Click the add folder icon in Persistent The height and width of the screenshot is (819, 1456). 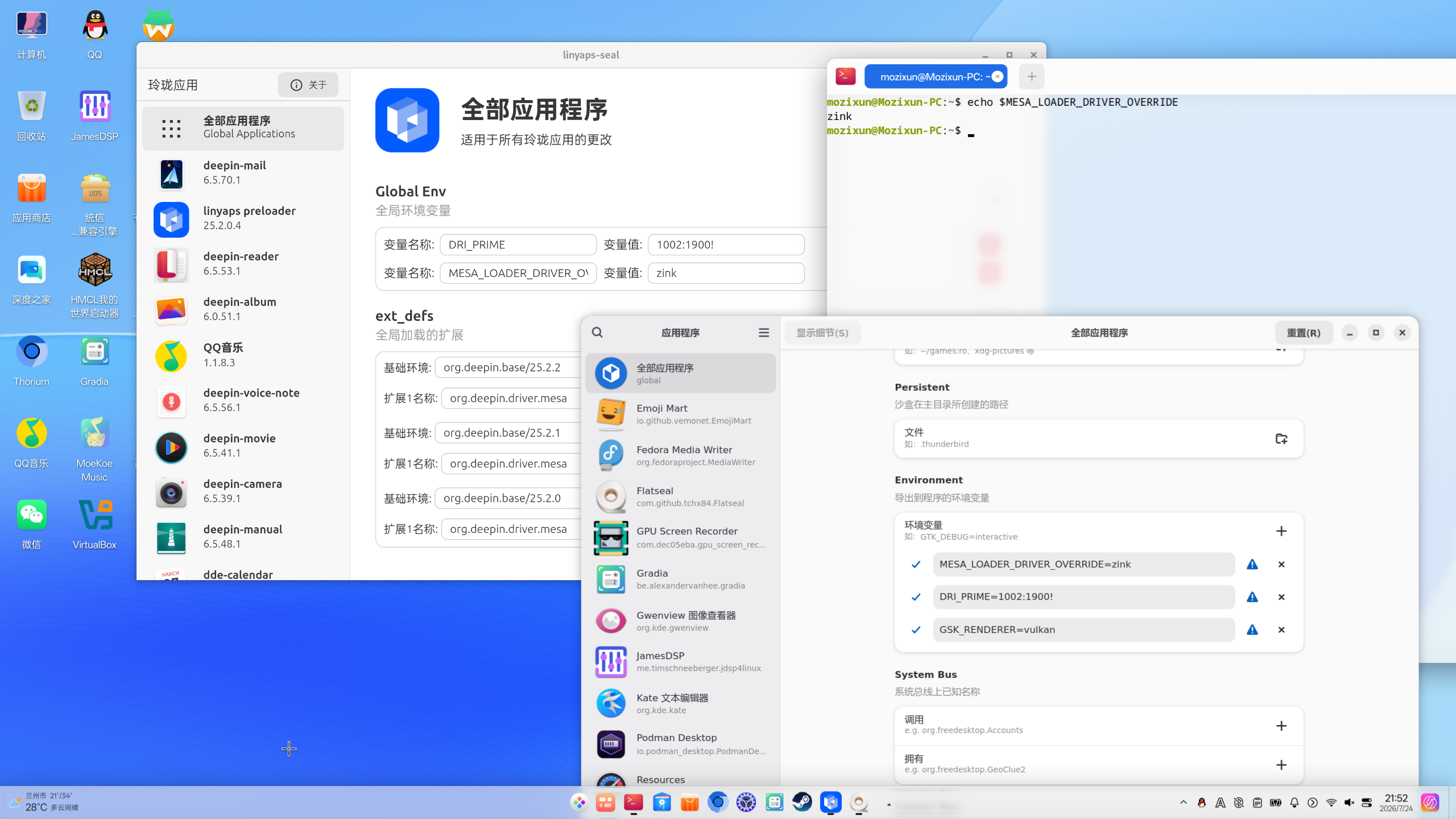(x=1281, y=439)
